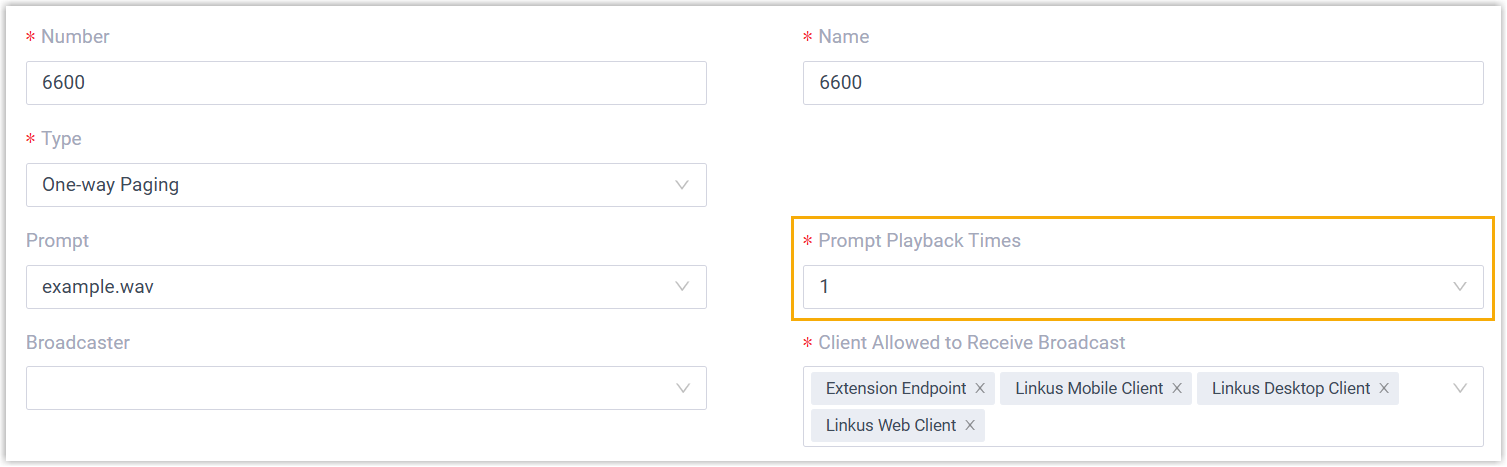1507x467 pixels.
Task: Expand Client Allowed to Receive Broadcast chevron
Action: click(x=1460, y=389)
